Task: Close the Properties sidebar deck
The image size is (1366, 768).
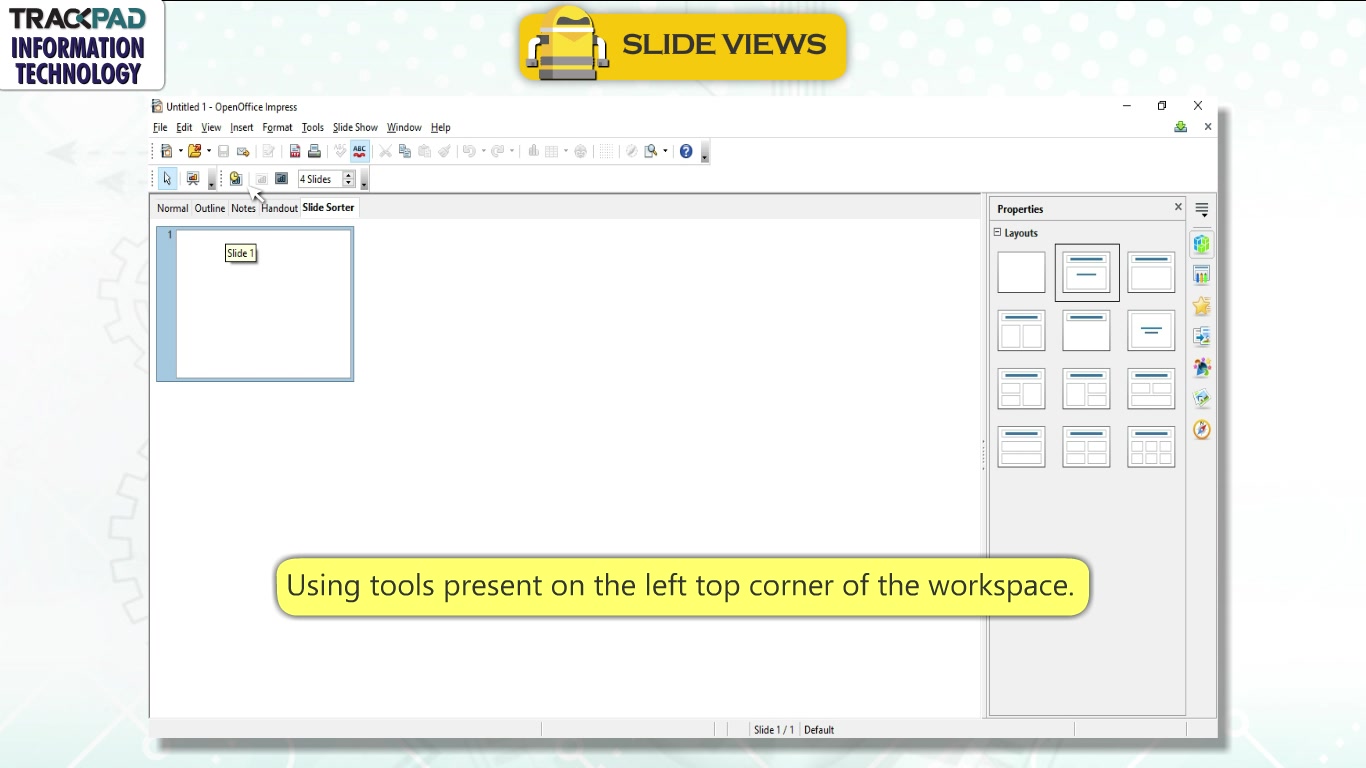Action: click(x=1178, y=207)
